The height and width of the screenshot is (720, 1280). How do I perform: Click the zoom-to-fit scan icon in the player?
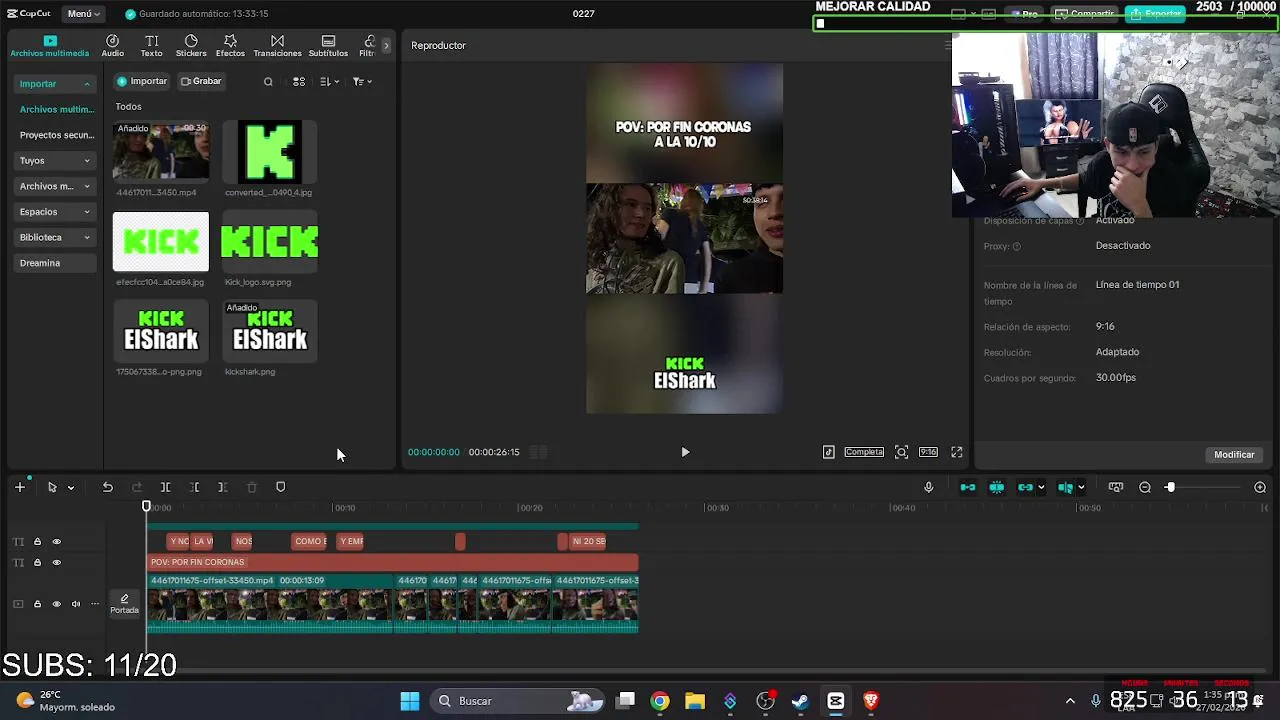[901, 452]
